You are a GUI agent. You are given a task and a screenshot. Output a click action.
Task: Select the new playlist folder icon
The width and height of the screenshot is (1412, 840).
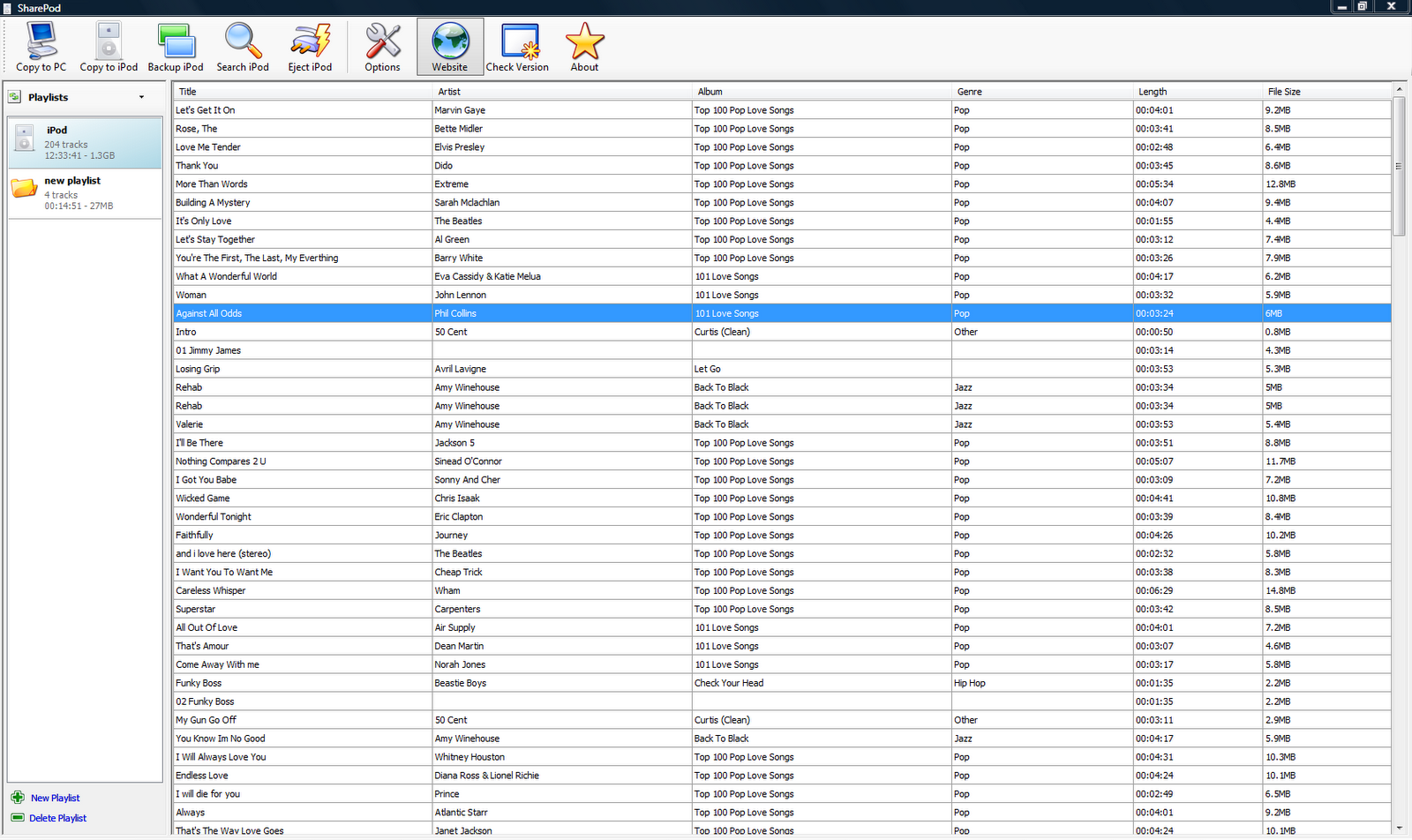[x=25, y=188]
